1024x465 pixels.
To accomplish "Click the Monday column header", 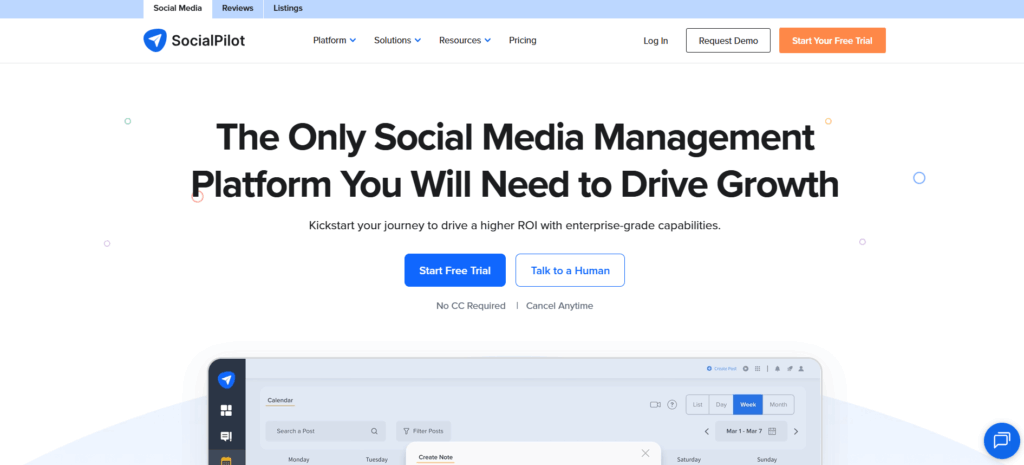I will (298, 460).
